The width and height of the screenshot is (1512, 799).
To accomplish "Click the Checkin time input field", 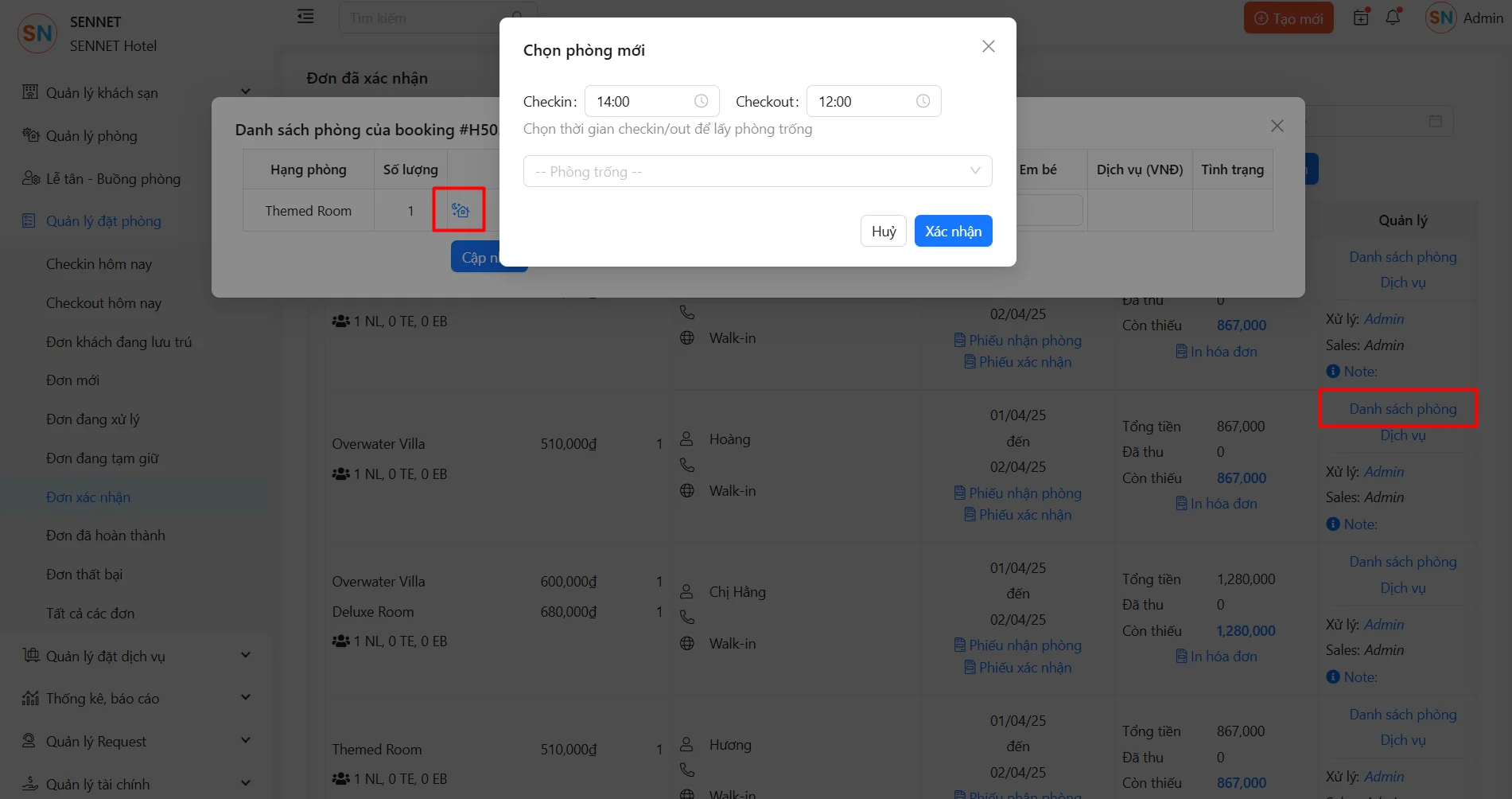I will [640, 101].
